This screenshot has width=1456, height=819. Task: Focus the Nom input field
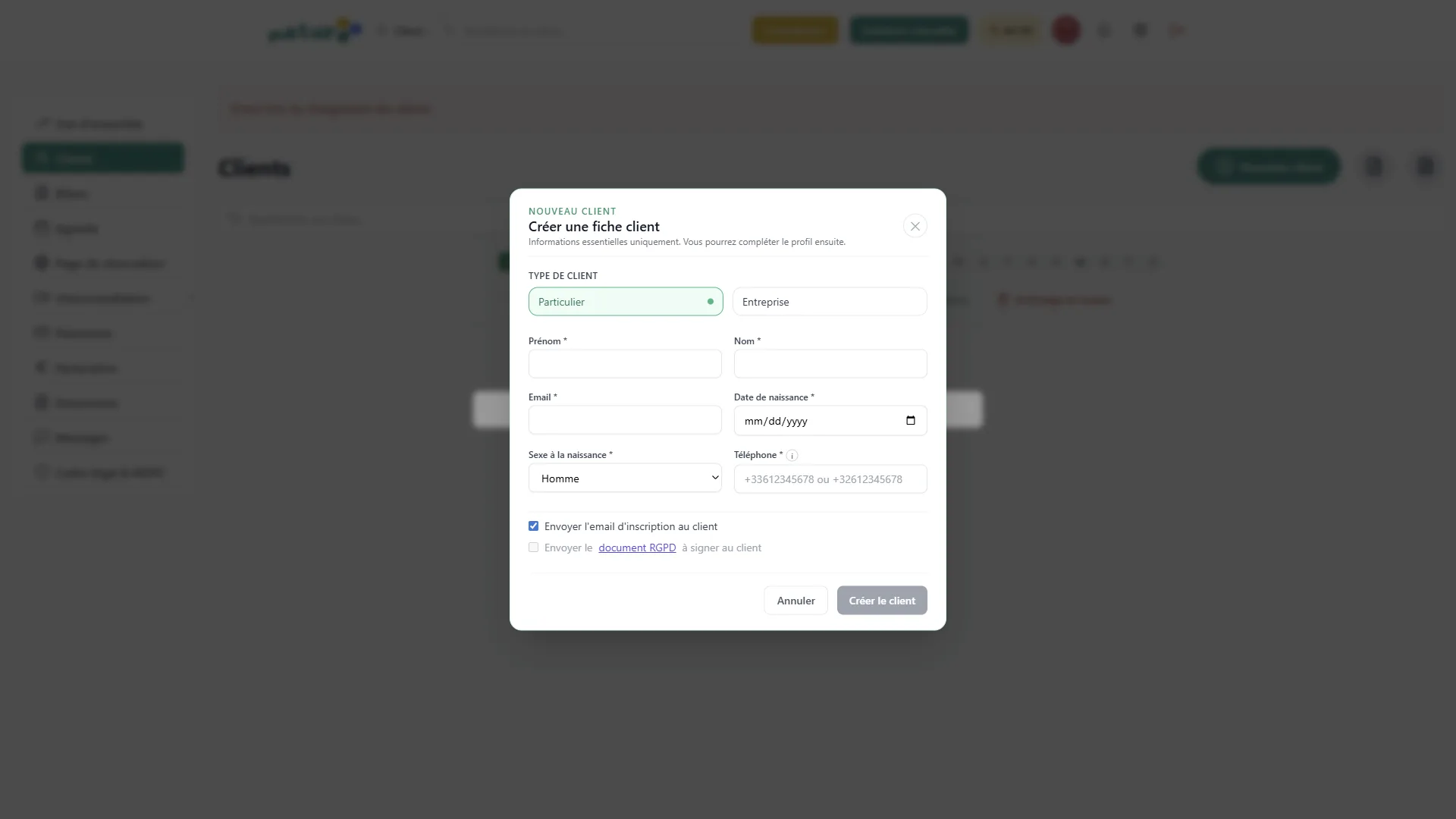pyautogui.click(x=830, y=364)
